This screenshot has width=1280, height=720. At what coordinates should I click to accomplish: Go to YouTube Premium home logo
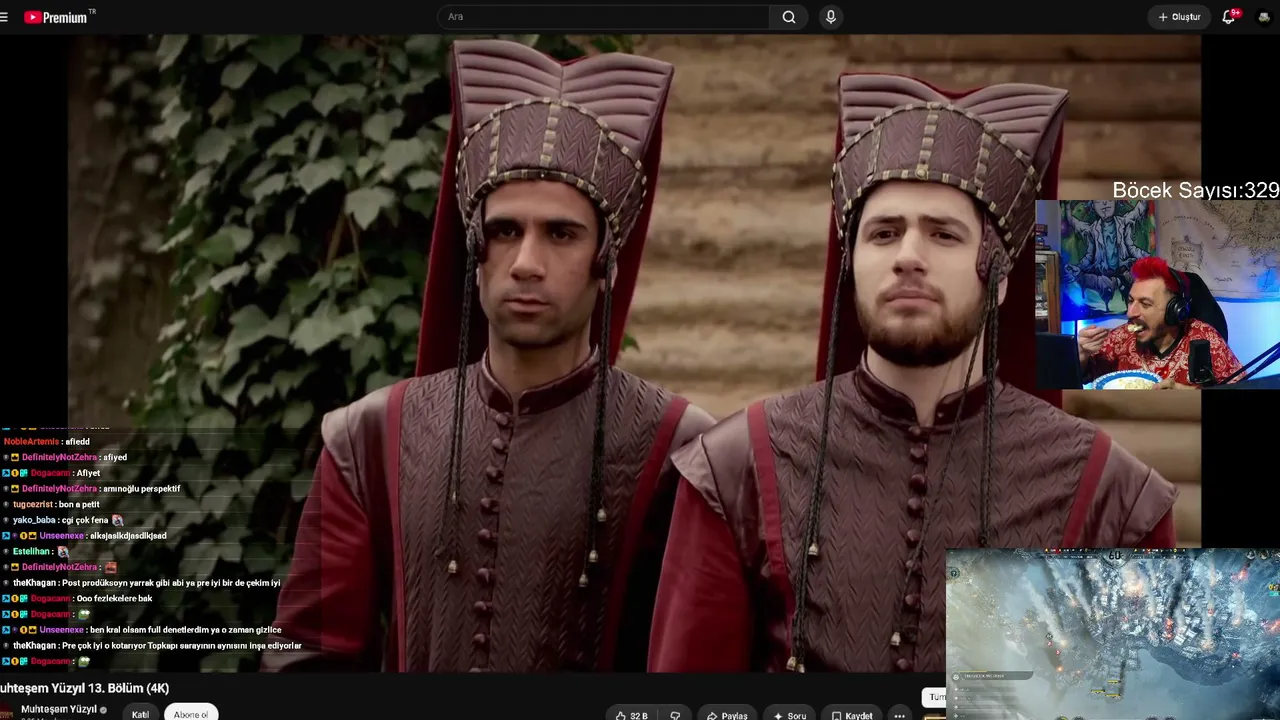tap(60, 17)
